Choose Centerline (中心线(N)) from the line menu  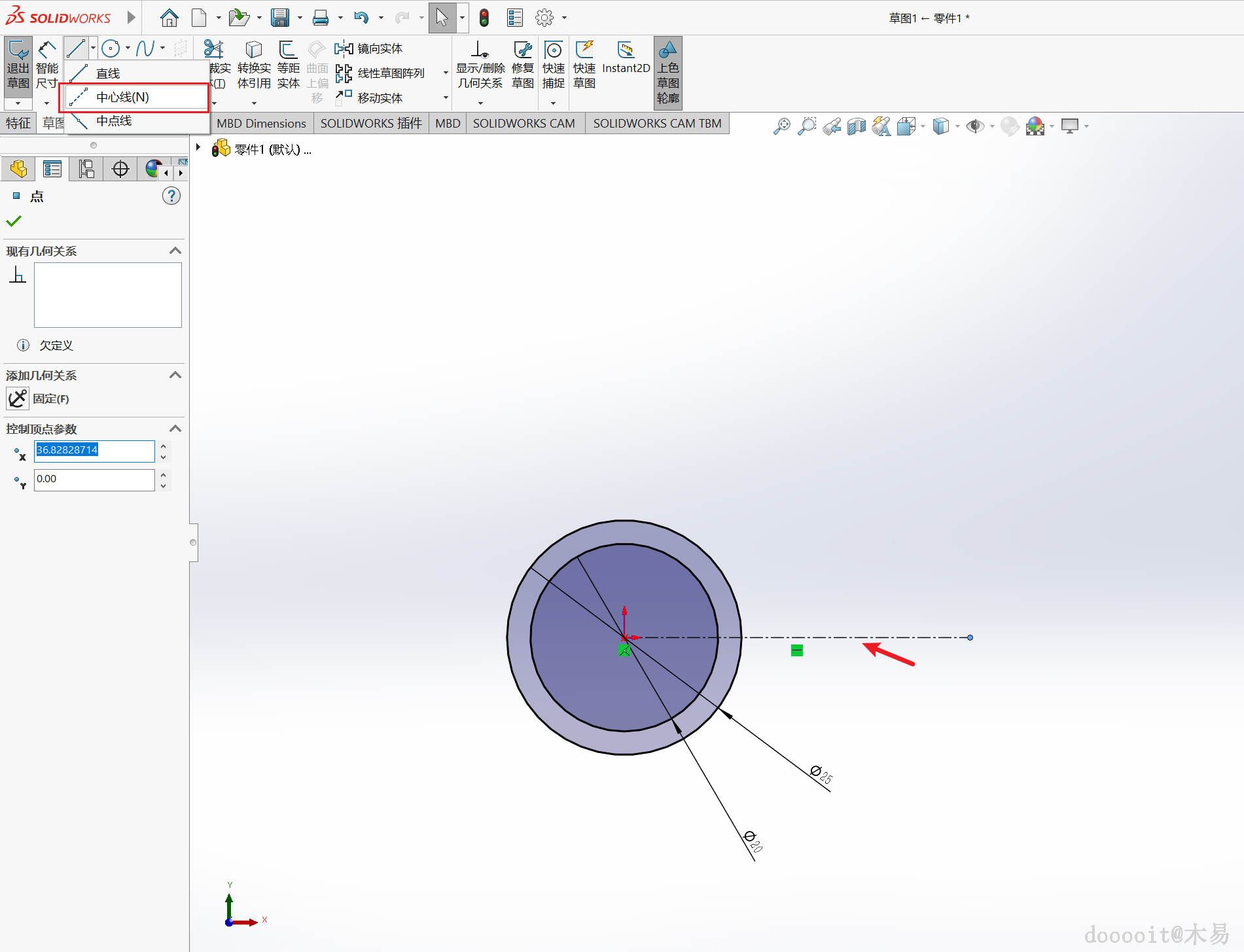[122, 97]
